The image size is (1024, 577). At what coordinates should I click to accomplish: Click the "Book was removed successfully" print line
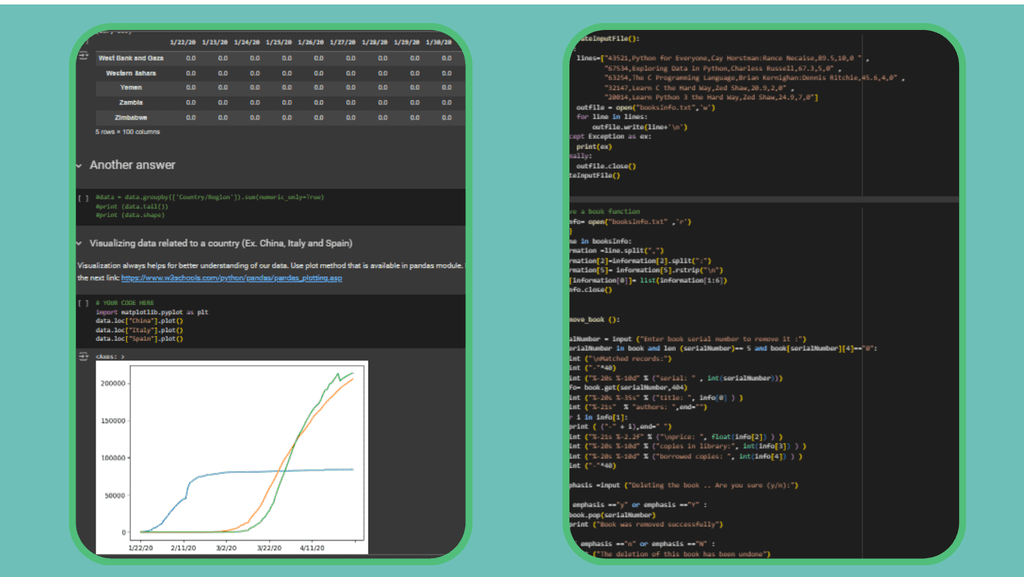coord(646,524)
